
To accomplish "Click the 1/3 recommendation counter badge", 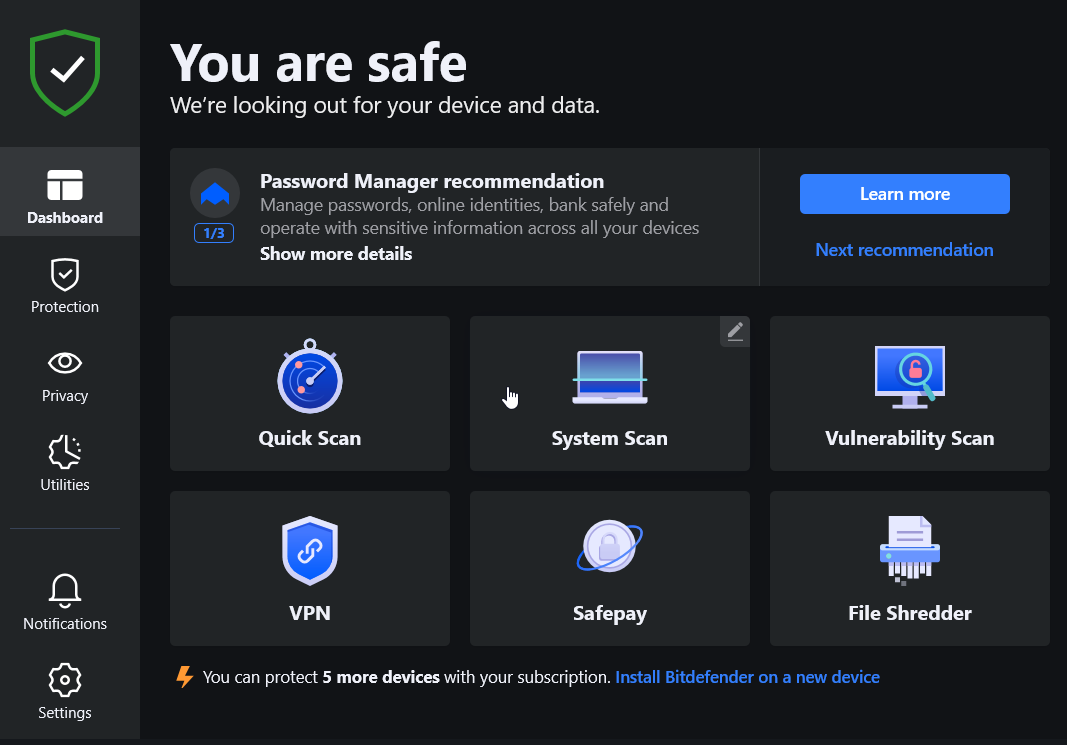I will click(x=214, y=233).
